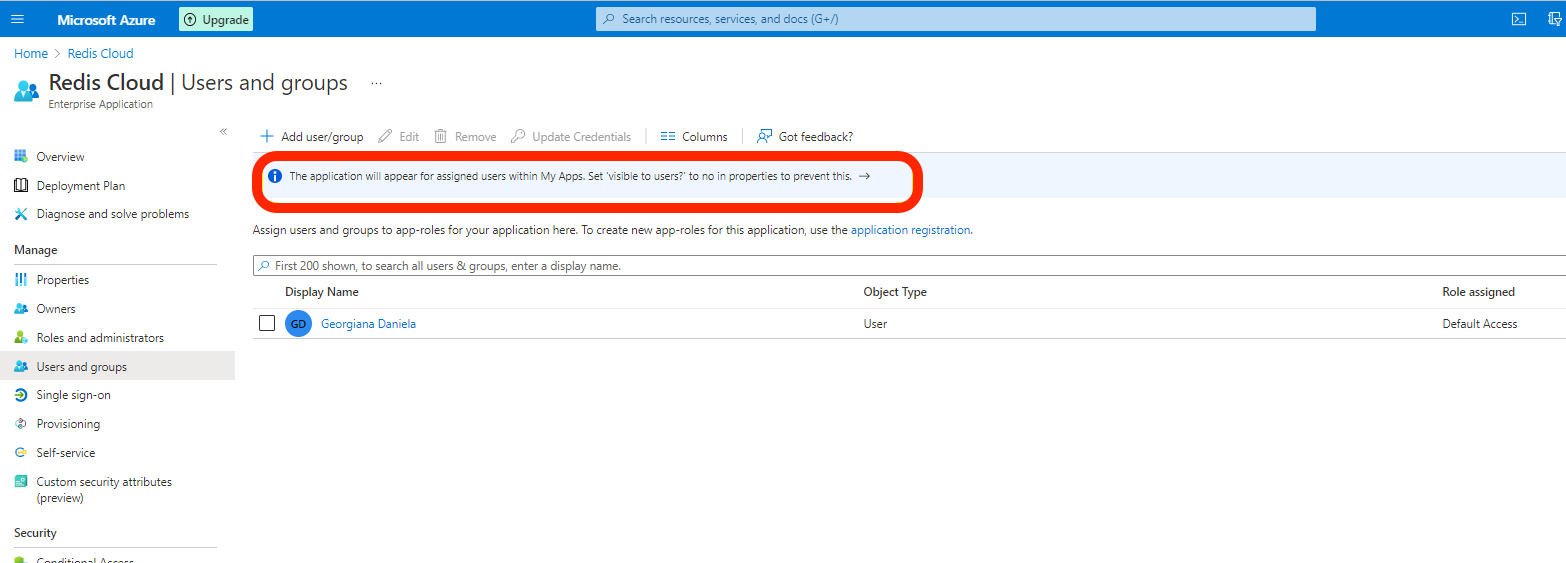This screenshot has width=1566, height=563.
Task: Open Single sign-on in the sidebar
Action: click(x=73, y=395)
